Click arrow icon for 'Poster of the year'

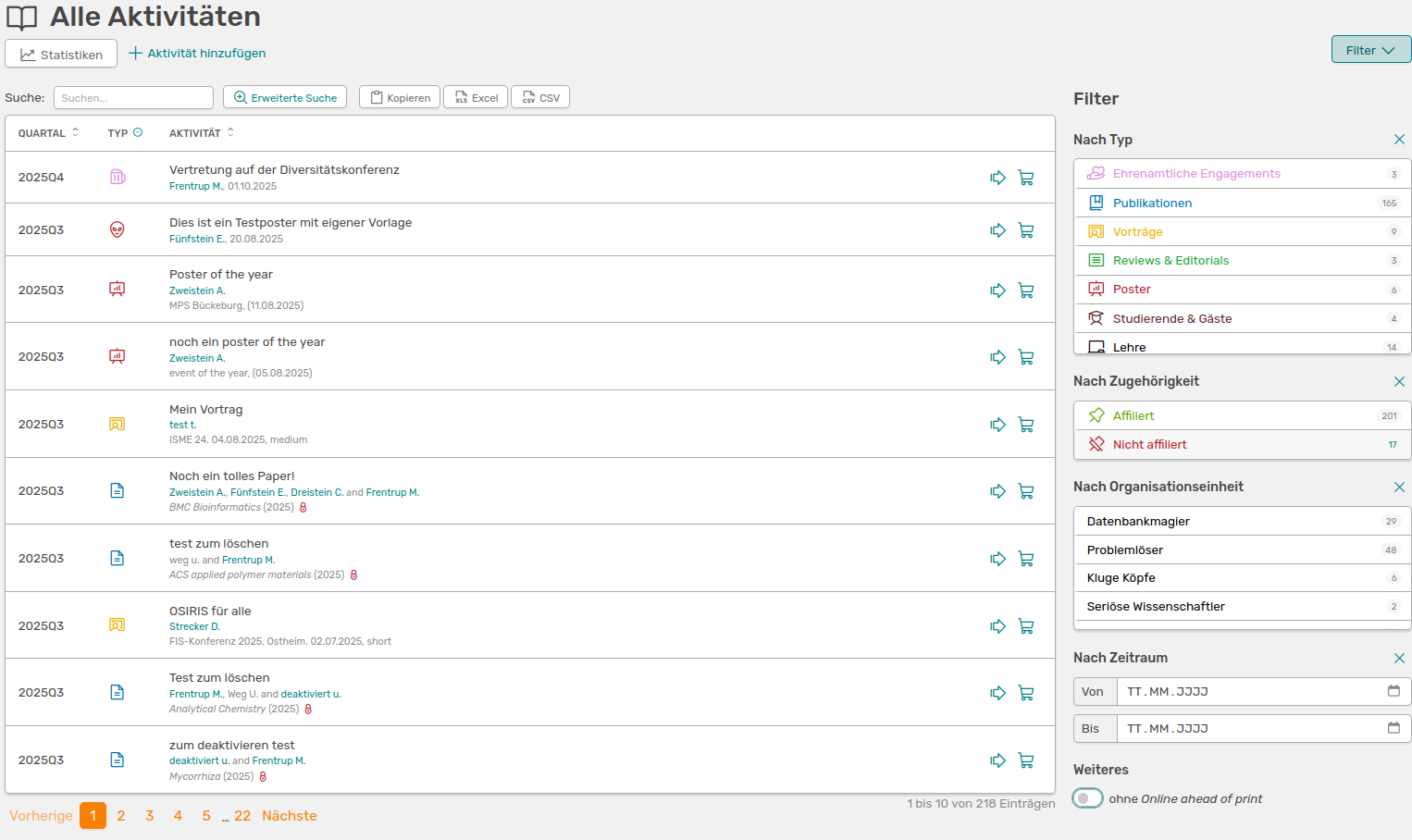tap(997, 290)
